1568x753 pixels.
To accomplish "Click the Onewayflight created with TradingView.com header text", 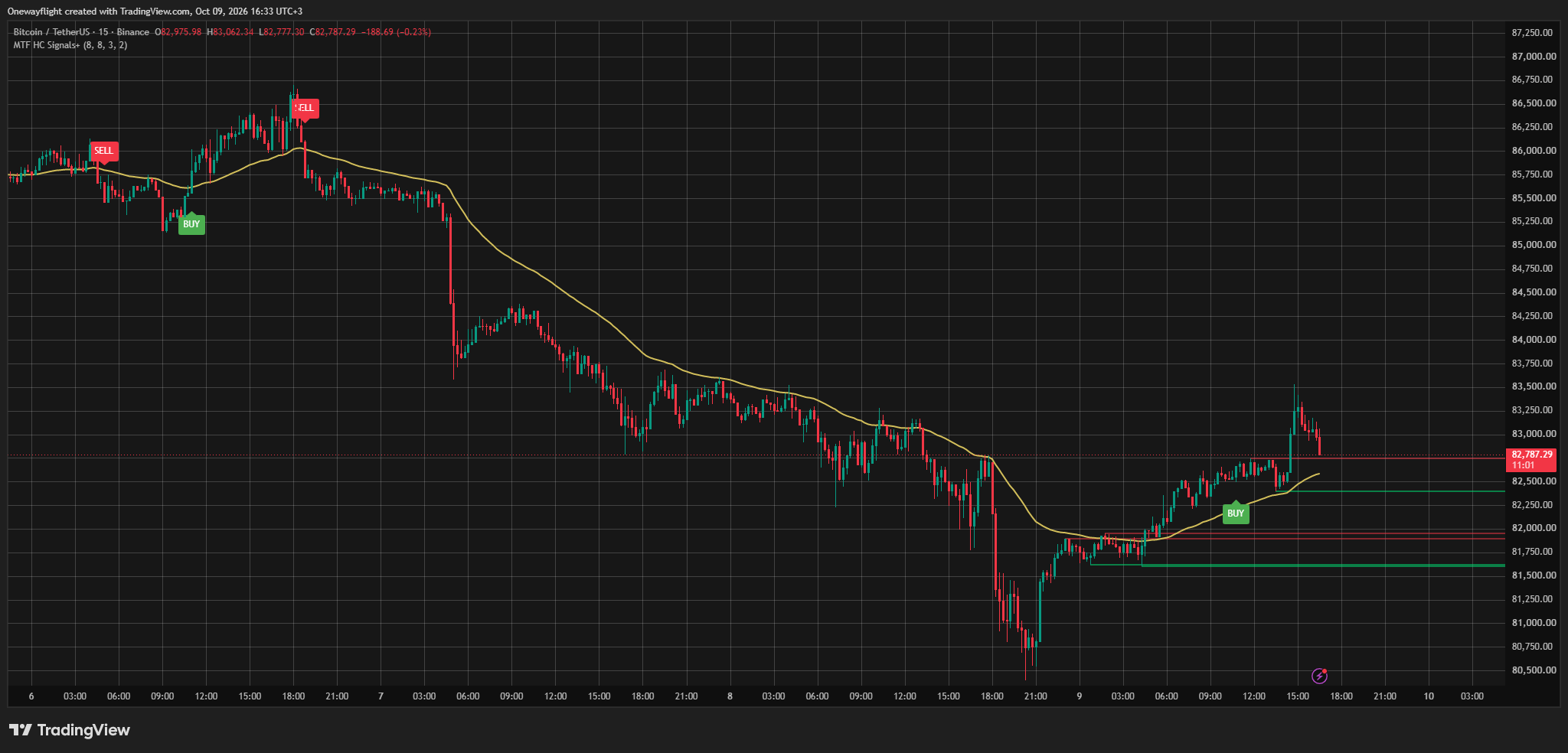I will pyautogui.click(x=155, y=11).
